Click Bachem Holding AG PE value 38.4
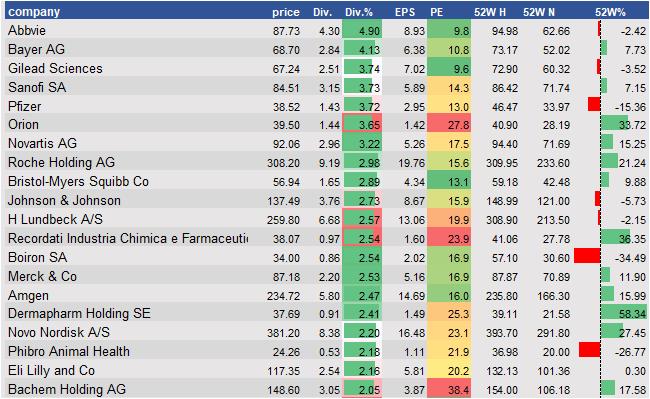The height and width of the screenshot is (399, 650). pyautogui.click(x=449, y=389)
